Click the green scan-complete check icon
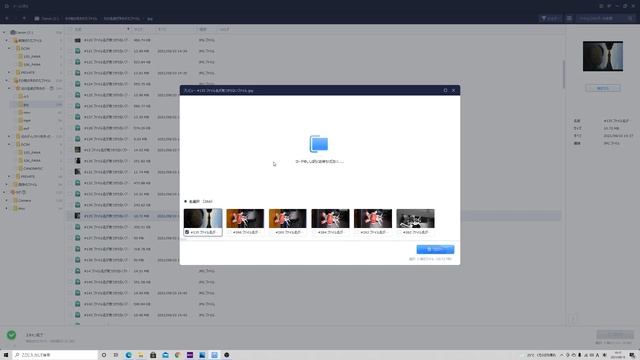Screen dimensions: 640x360 coord(11,335)
